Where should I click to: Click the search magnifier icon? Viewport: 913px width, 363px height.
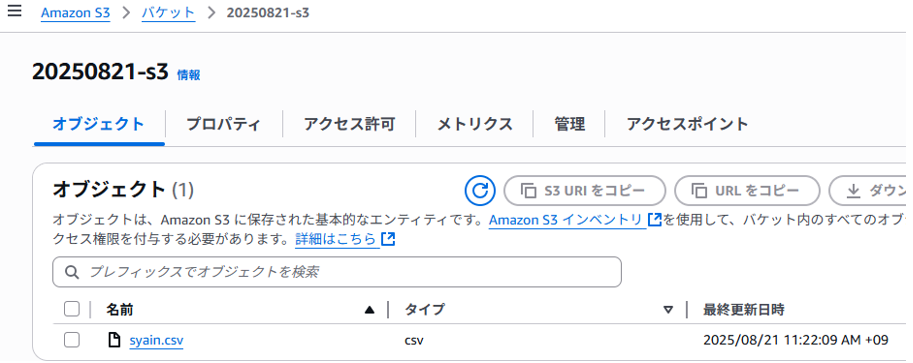72,272
